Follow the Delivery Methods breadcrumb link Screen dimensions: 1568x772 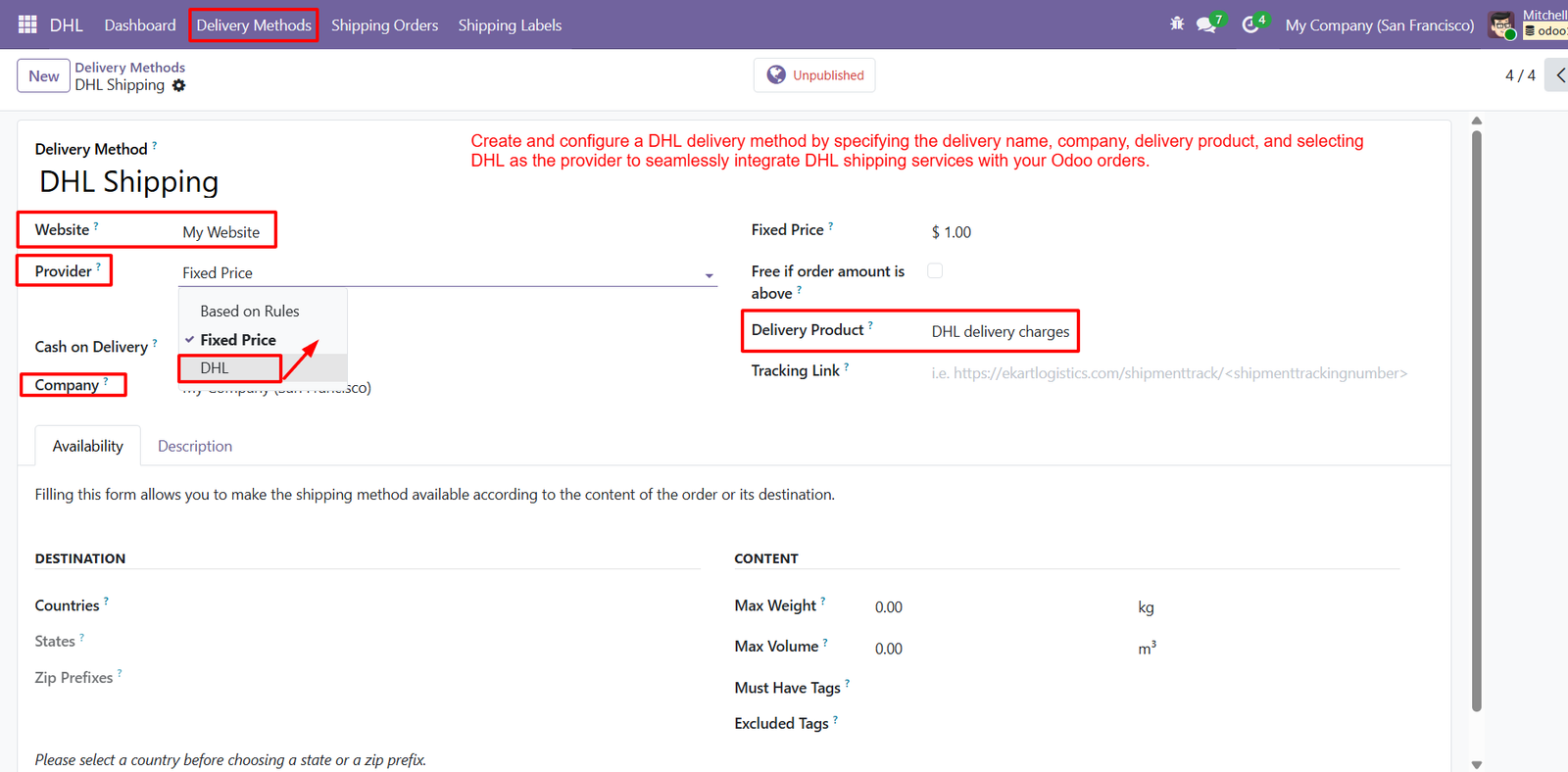130,67
